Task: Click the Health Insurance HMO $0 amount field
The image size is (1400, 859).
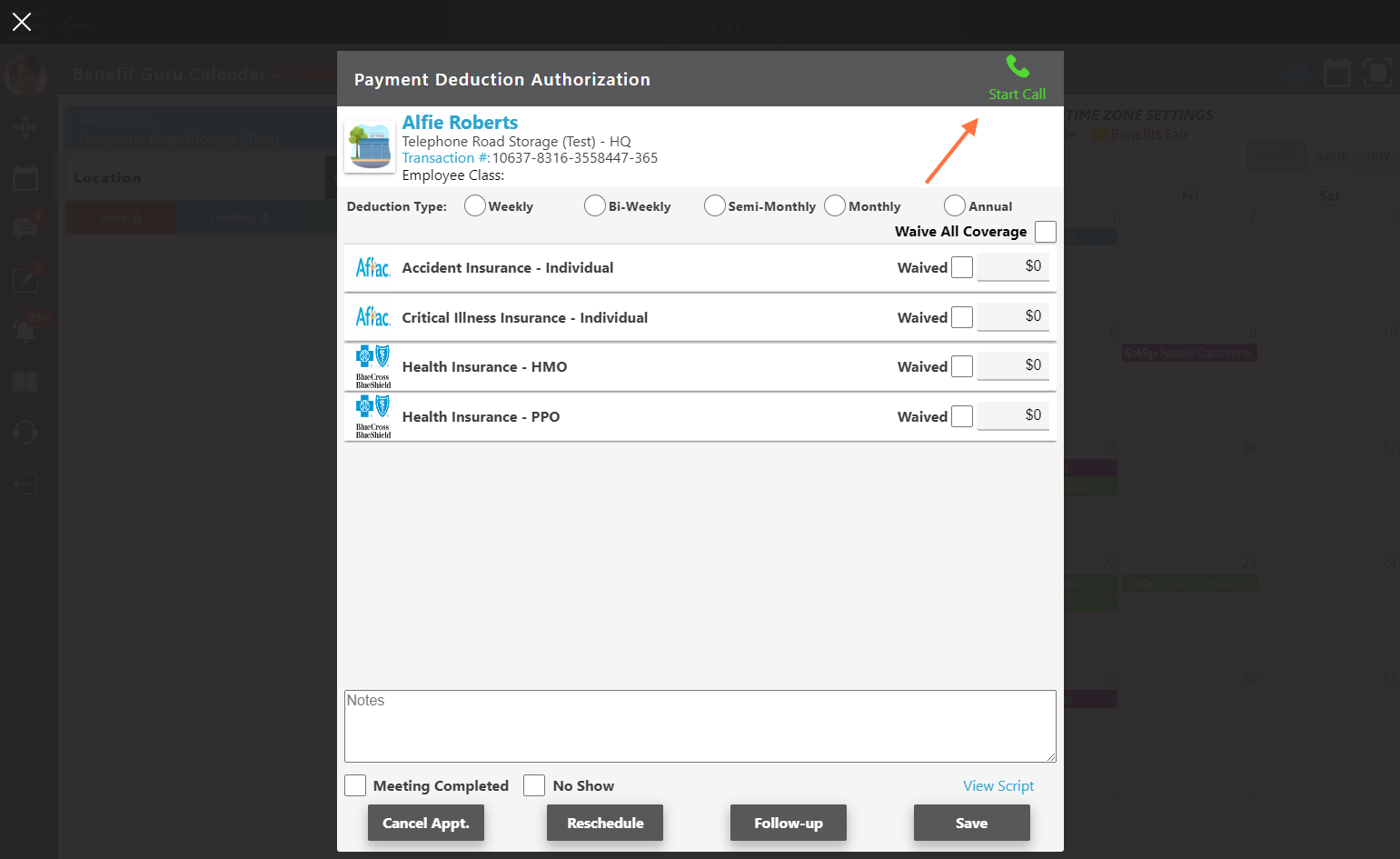Action: point(1013,365)
